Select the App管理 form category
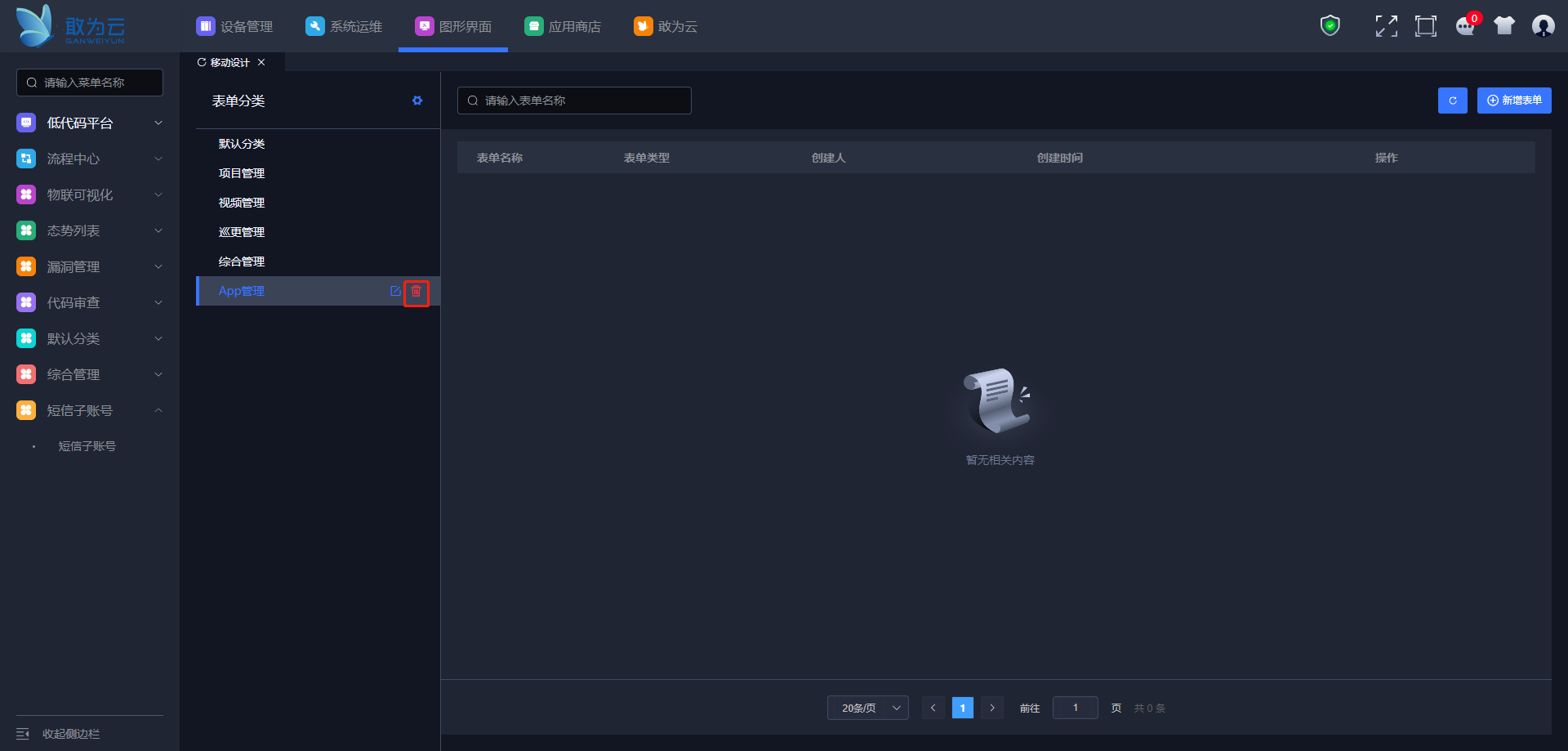Viewport: 1568px width, 751px height. pos(241,291)
